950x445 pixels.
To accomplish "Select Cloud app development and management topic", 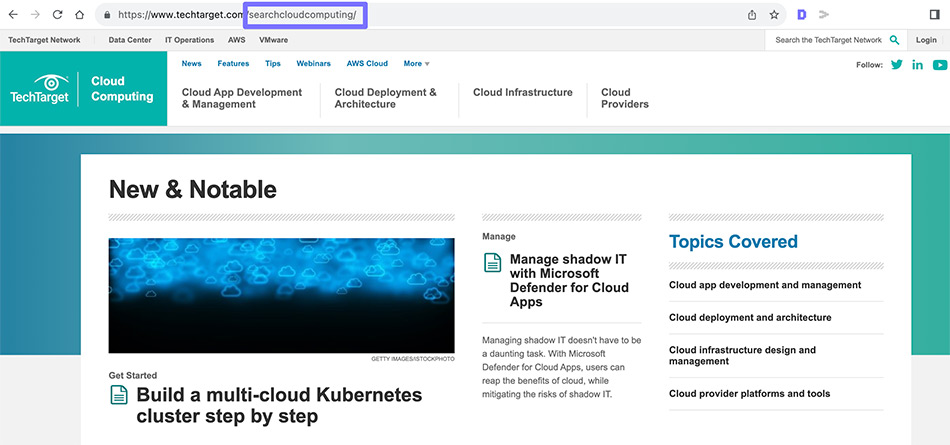I will tap(765, 285).
